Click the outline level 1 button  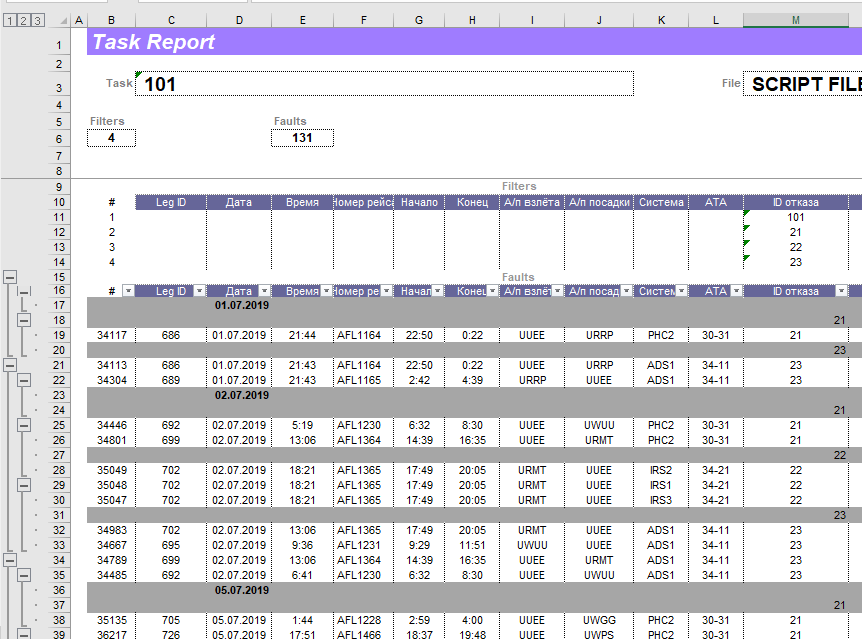click(8, 18)
